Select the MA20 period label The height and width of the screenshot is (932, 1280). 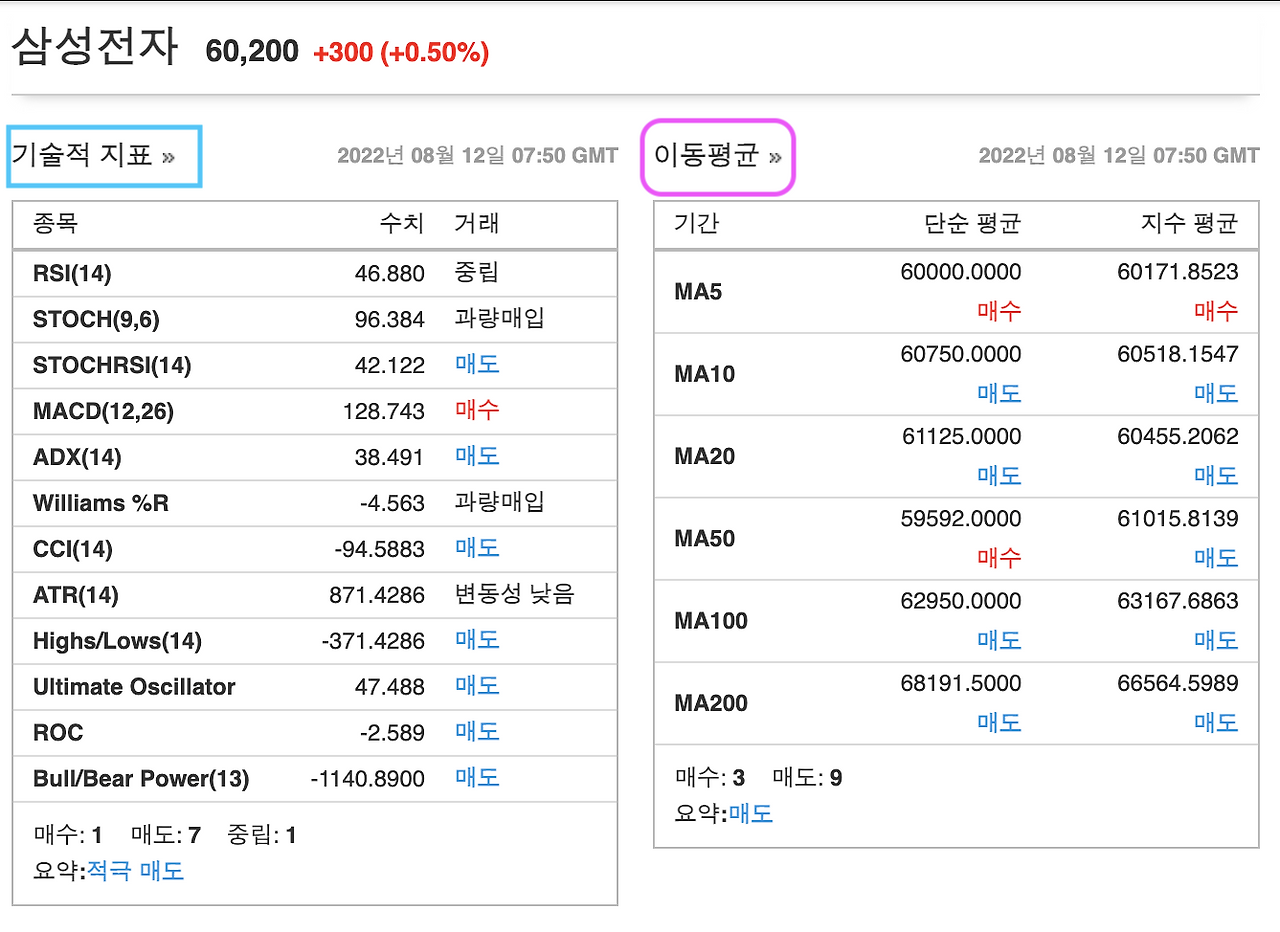[705, 456]
